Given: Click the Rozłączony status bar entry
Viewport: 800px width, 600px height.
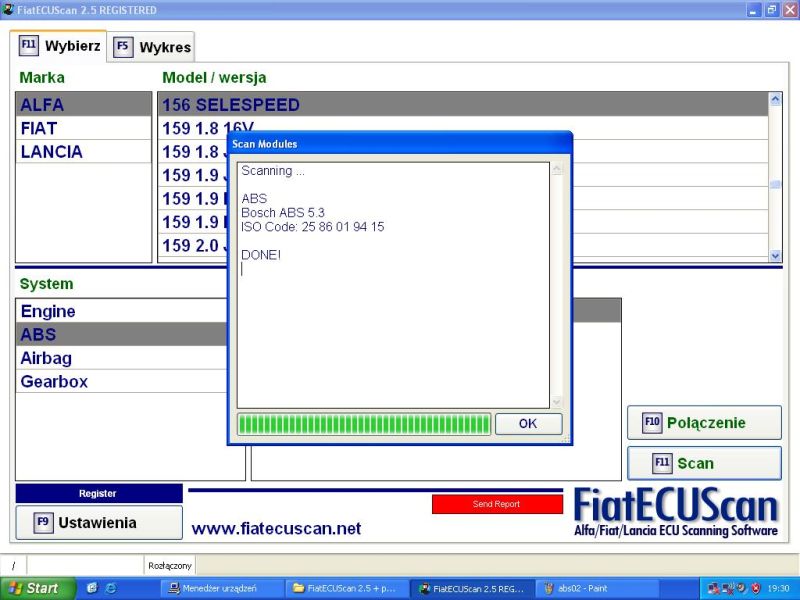Looking at the screenshot, I should (x=169, y=565).
